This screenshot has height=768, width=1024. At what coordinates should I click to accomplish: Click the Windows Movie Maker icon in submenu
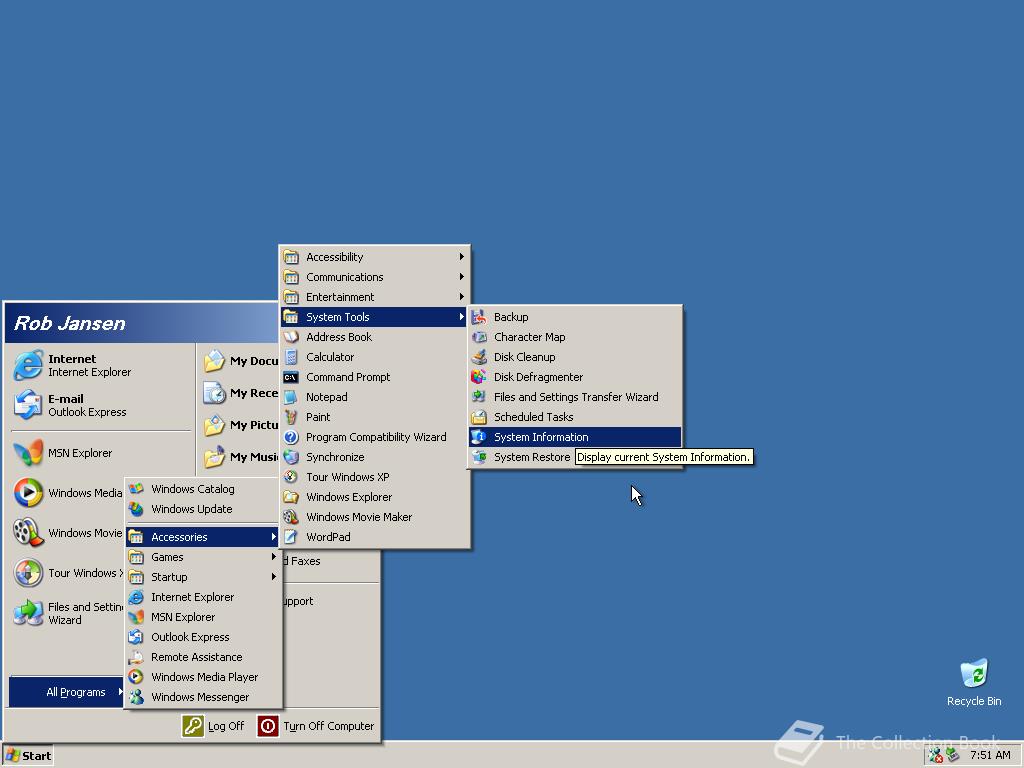[291, 517]
